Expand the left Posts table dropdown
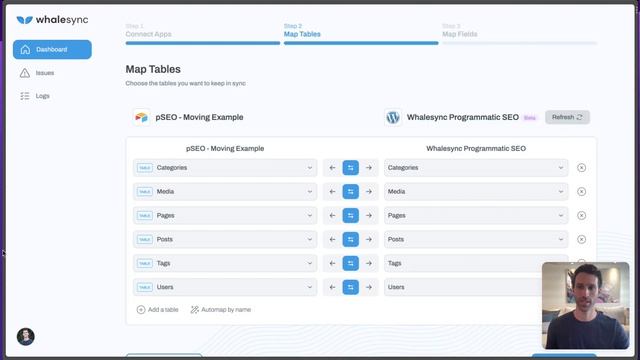 (225, 239)
